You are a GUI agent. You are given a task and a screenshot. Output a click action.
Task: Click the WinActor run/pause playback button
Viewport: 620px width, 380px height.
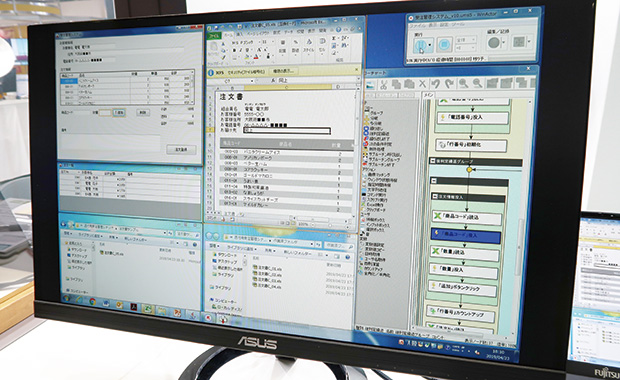click(x=420, y=45)
